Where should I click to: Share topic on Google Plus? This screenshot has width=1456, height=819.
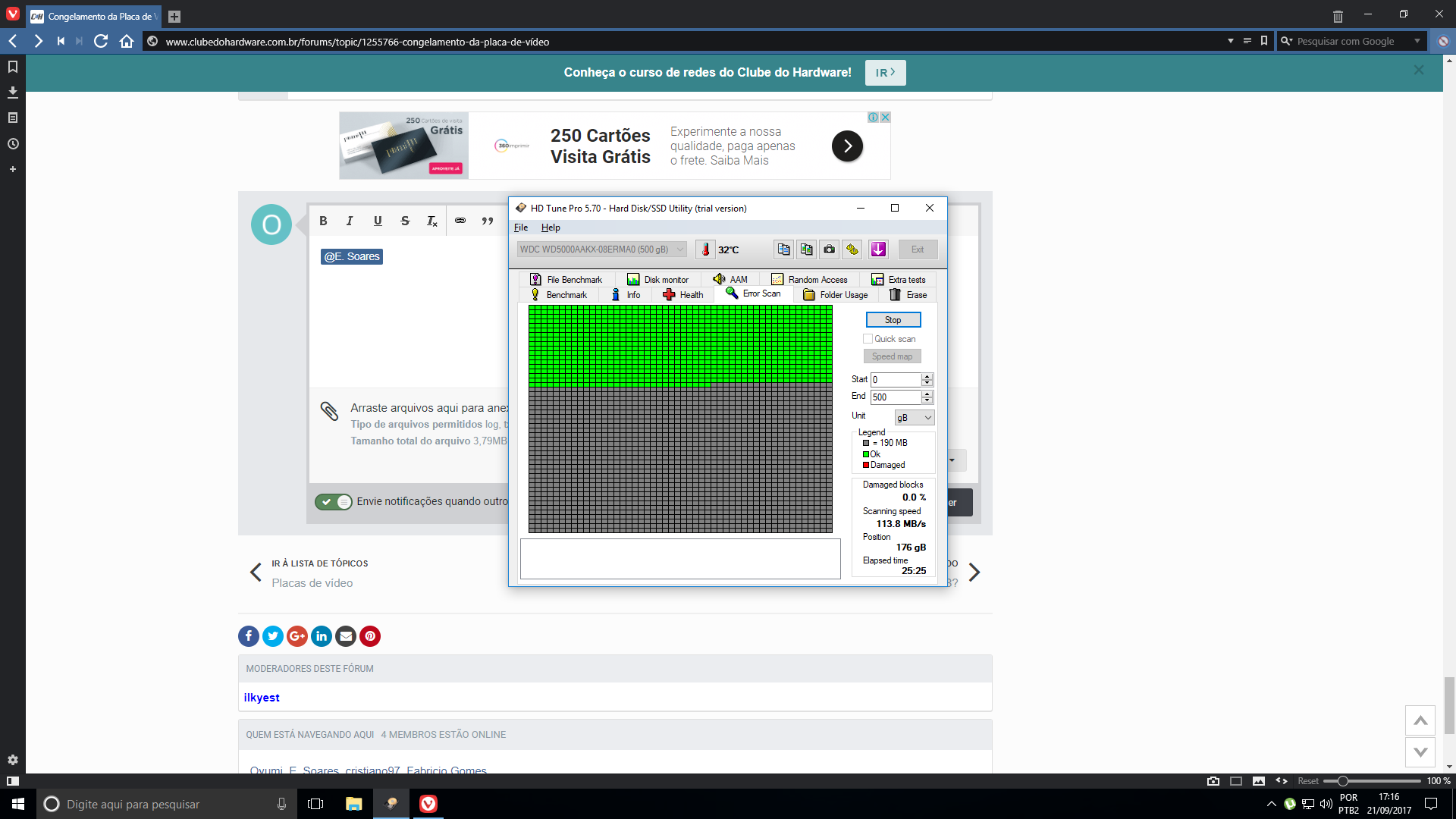point(297,636)
